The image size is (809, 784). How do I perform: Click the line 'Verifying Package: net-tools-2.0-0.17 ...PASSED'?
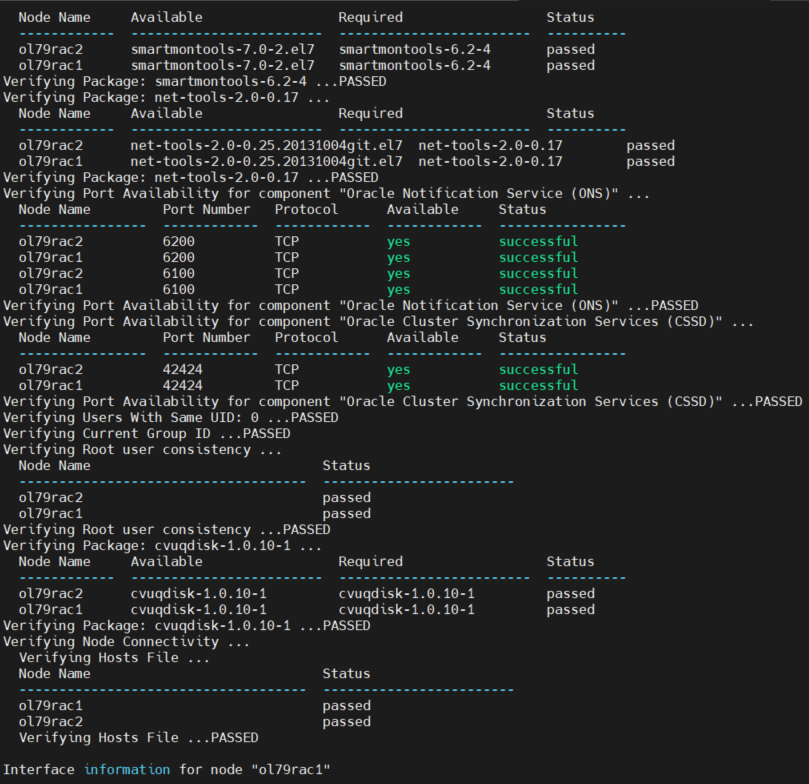tap(191, 177)
